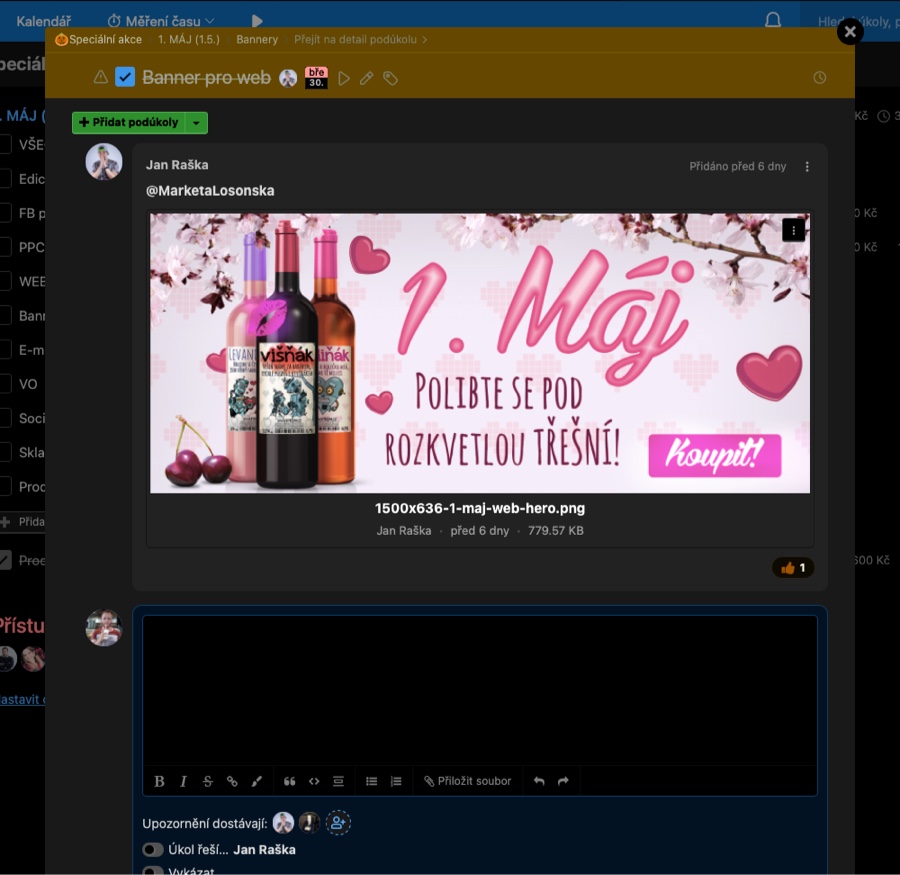Click your own avatar beside the comment editor
The height and width of the screenshot is (875, 900).
tap(104, 628)
